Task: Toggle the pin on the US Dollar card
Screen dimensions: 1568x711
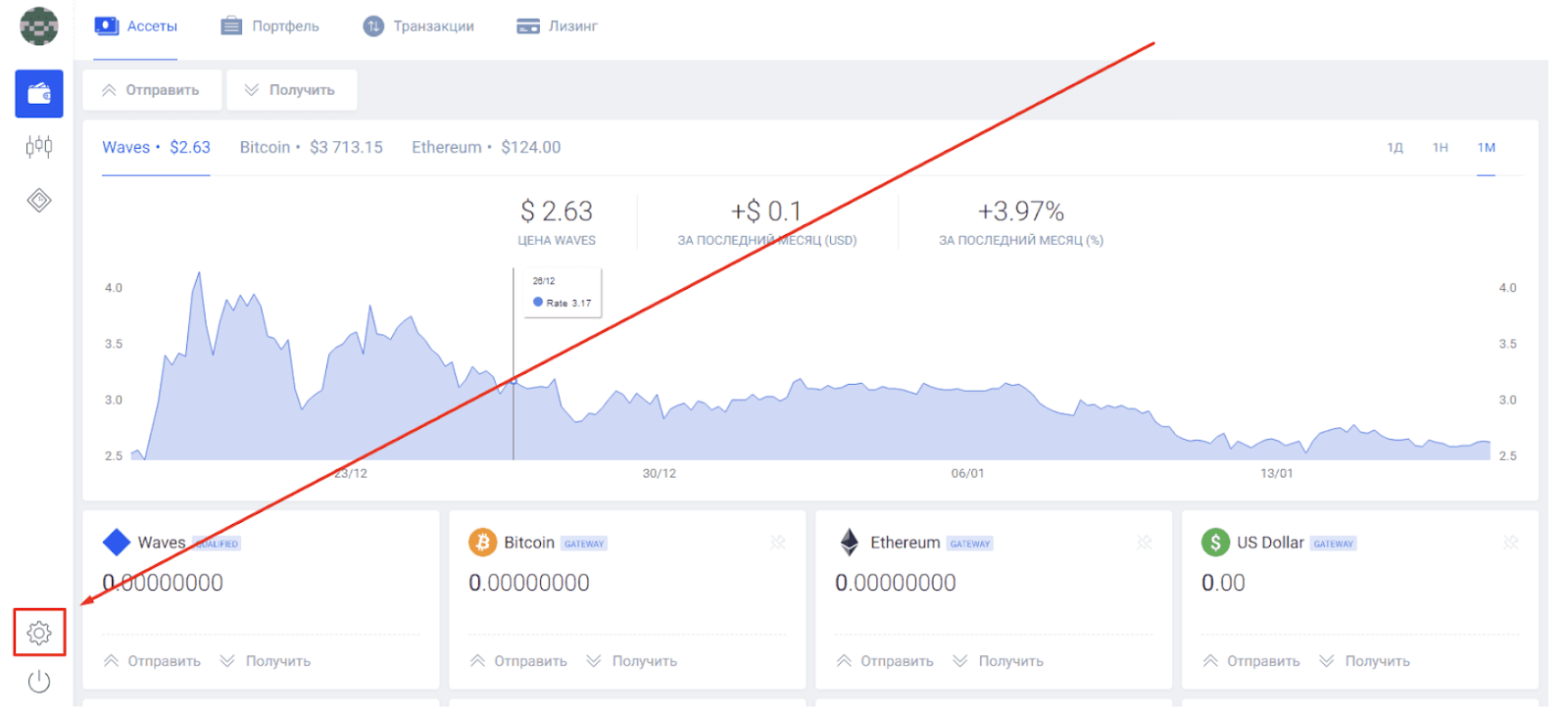Action: (x=1511, y=542)
